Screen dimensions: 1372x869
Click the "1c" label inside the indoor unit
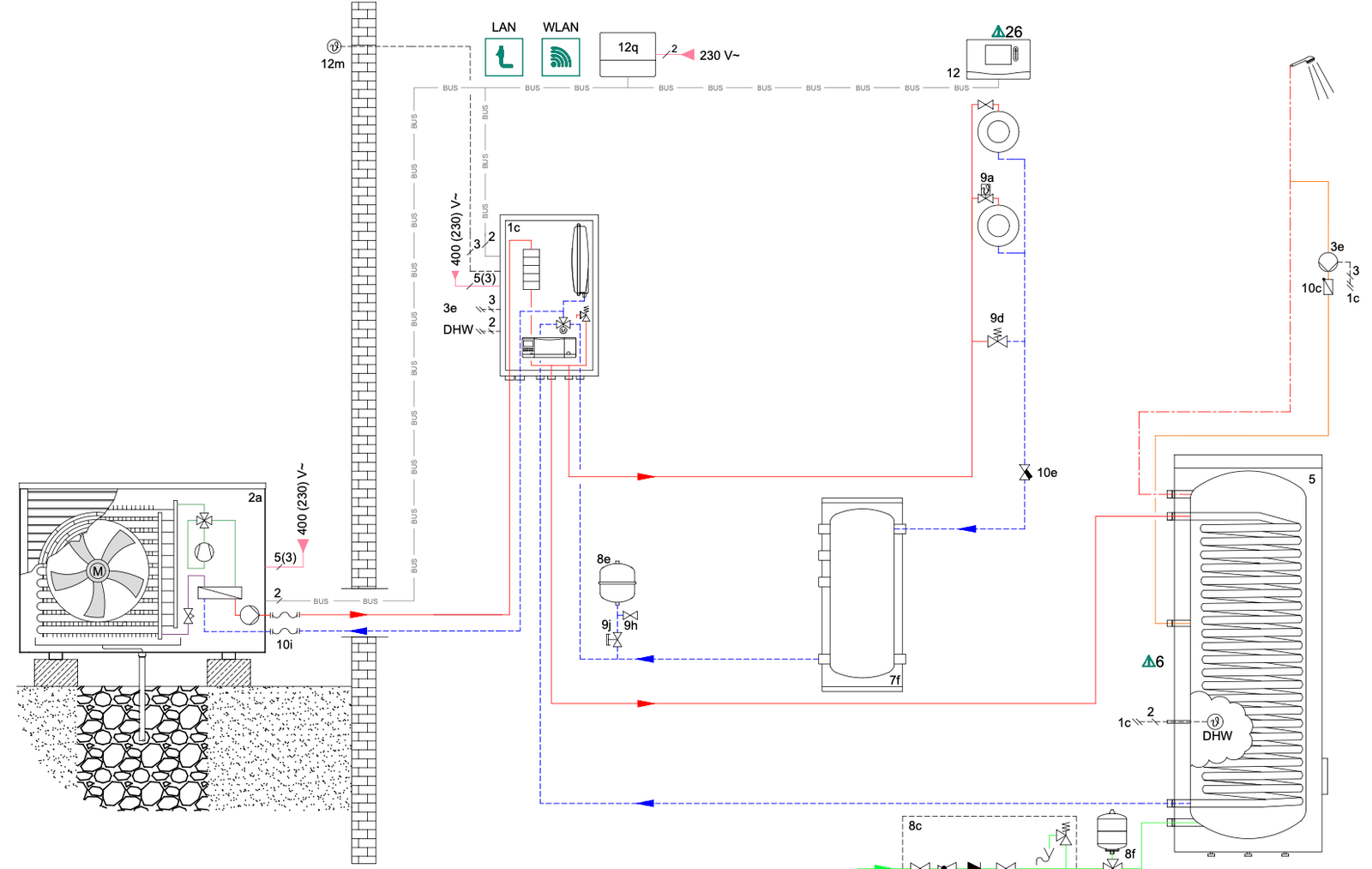pos(514,227)
